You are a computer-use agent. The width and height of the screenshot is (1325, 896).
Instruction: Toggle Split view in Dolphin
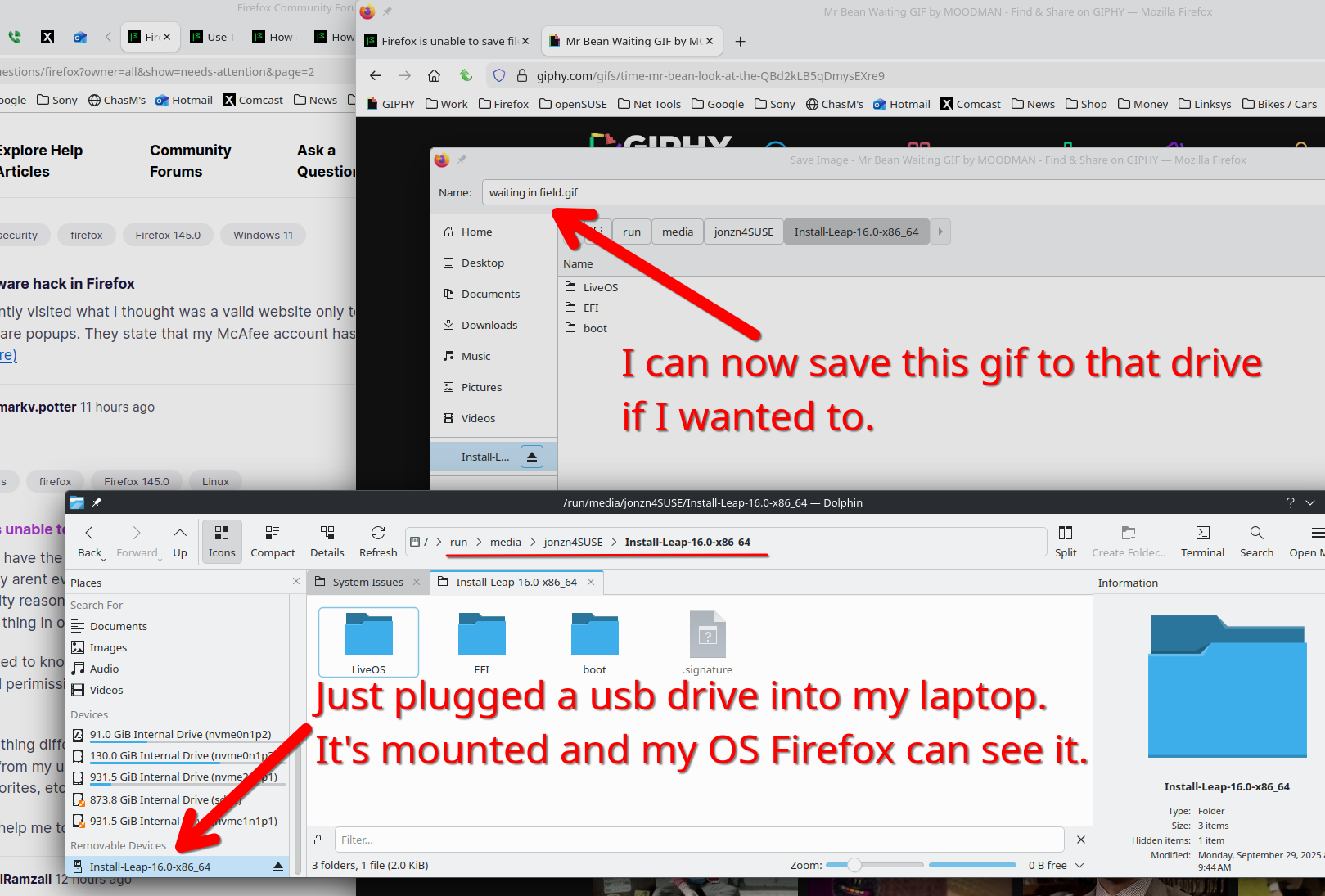[x=1066, y=542]
